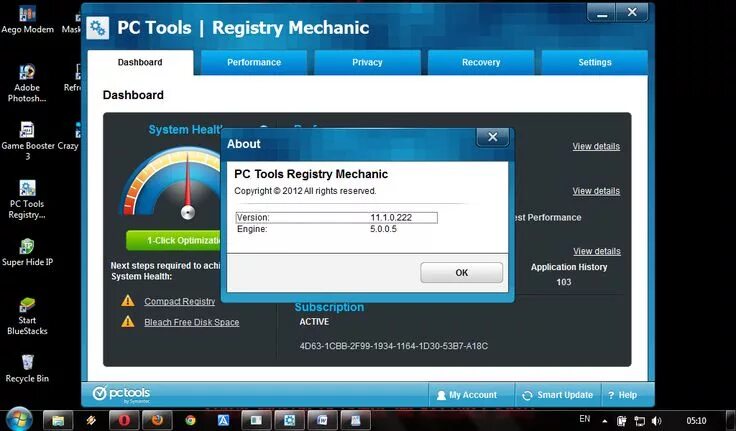Click the taskbar clock showing 05:10
The image size is (736, 431).
[x=696, y=421]
